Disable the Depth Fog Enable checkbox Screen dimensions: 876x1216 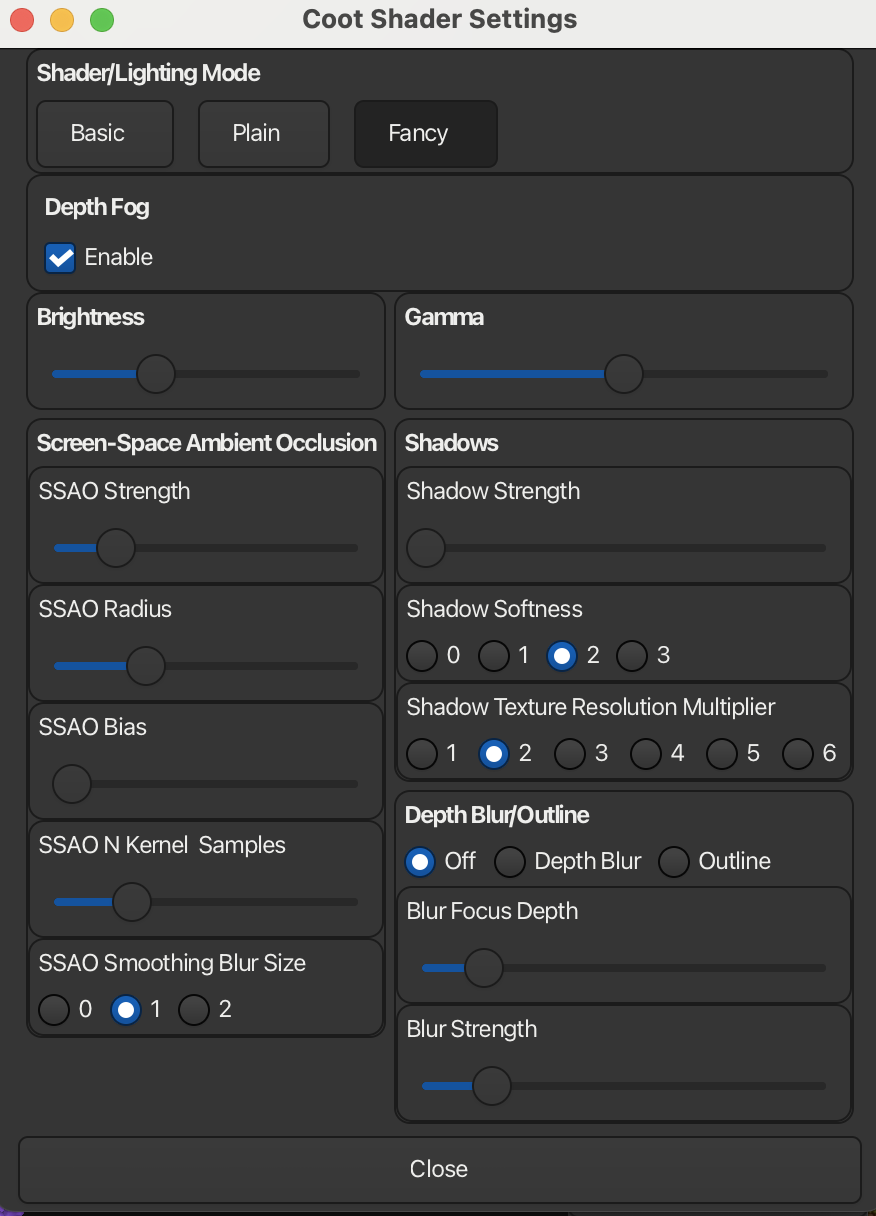tap(61, 258)
